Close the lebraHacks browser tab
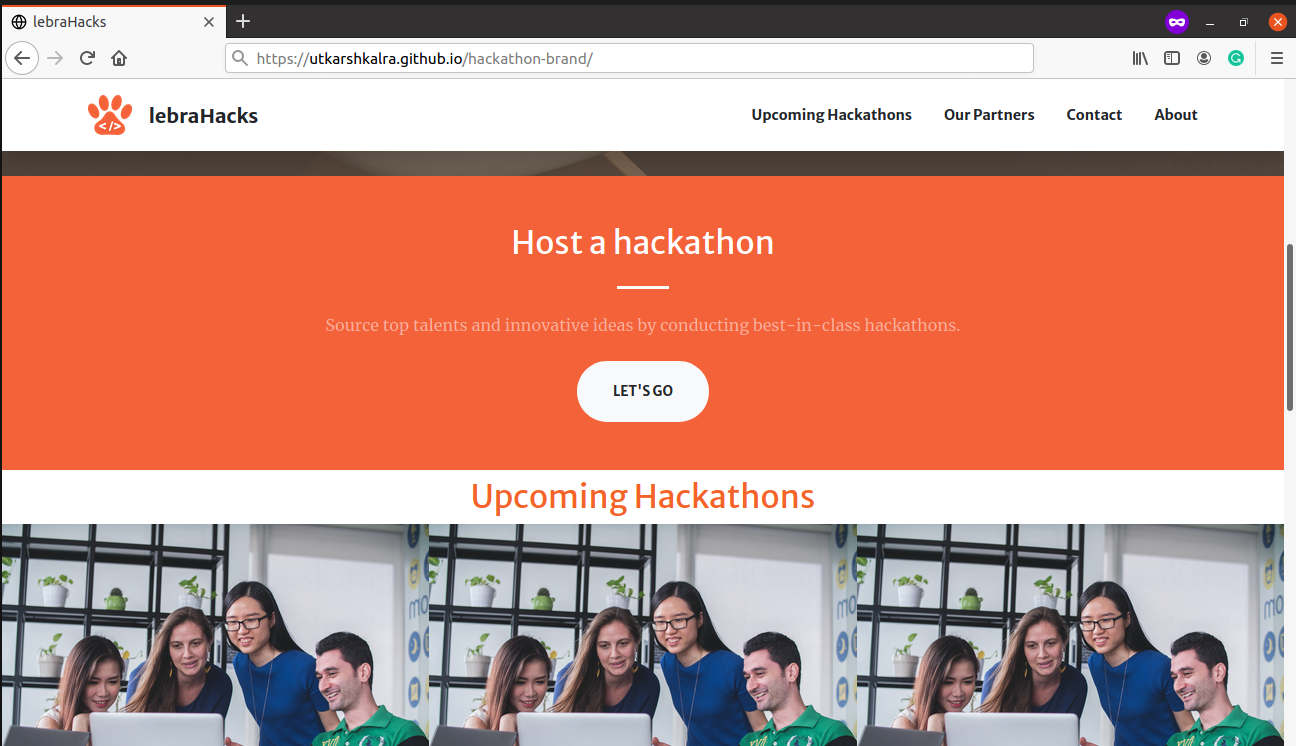 (x=209, y=21)
